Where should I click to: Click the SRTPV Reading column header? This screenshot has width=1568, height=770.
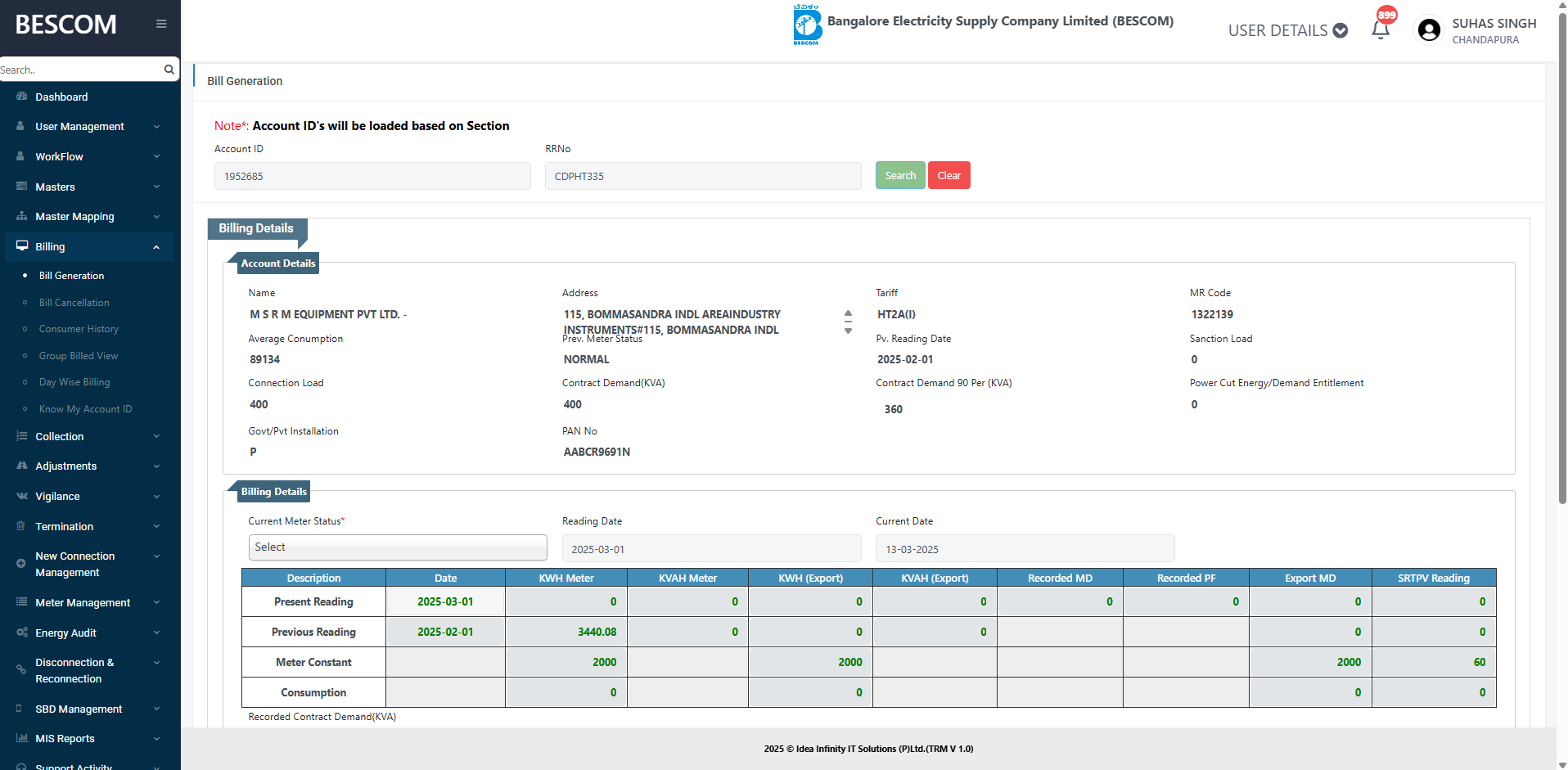pyautogui.click(x=1434, y=578)
